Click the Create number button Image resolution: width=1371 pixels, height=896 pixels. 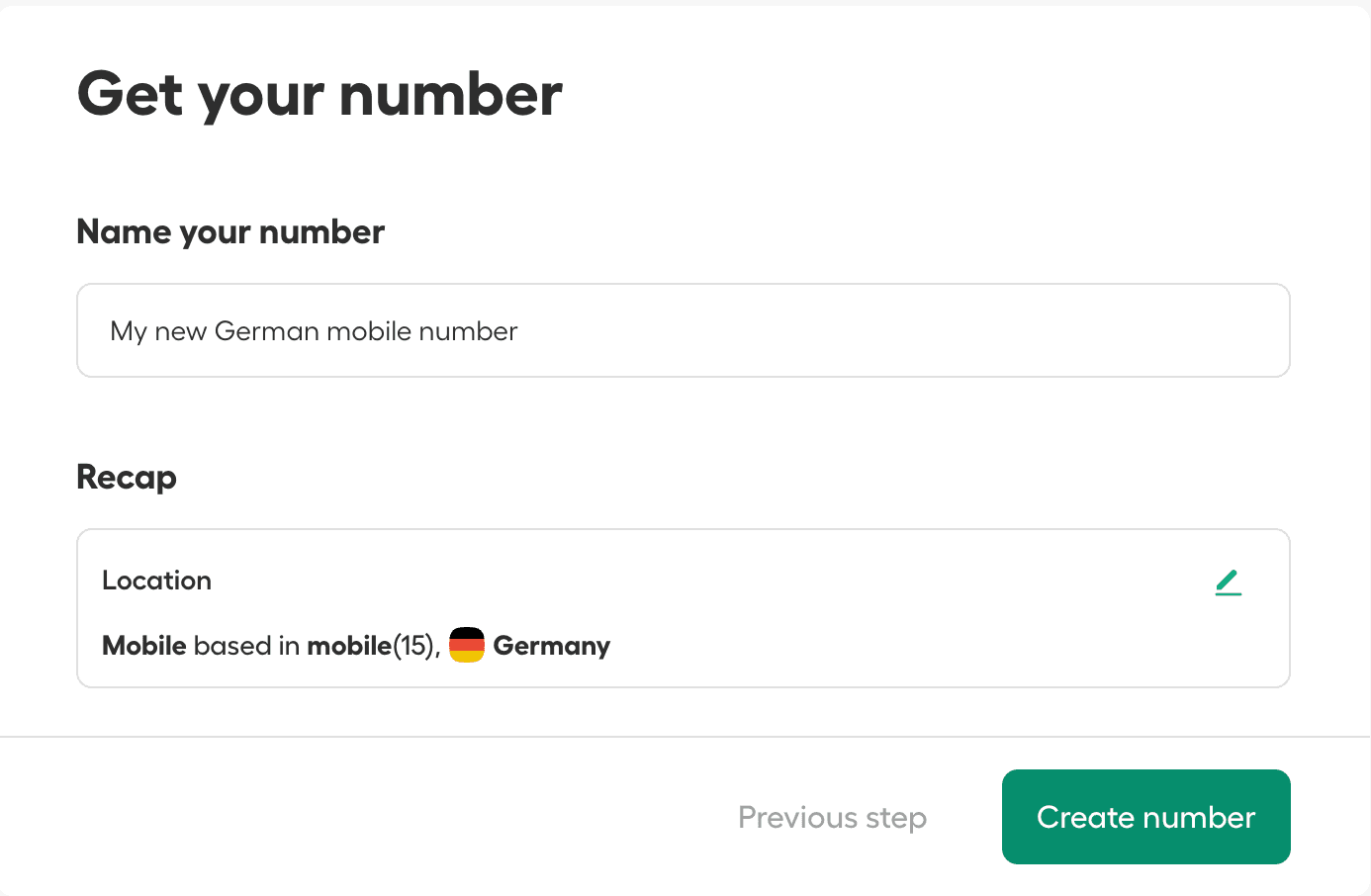coord(1145,817)
